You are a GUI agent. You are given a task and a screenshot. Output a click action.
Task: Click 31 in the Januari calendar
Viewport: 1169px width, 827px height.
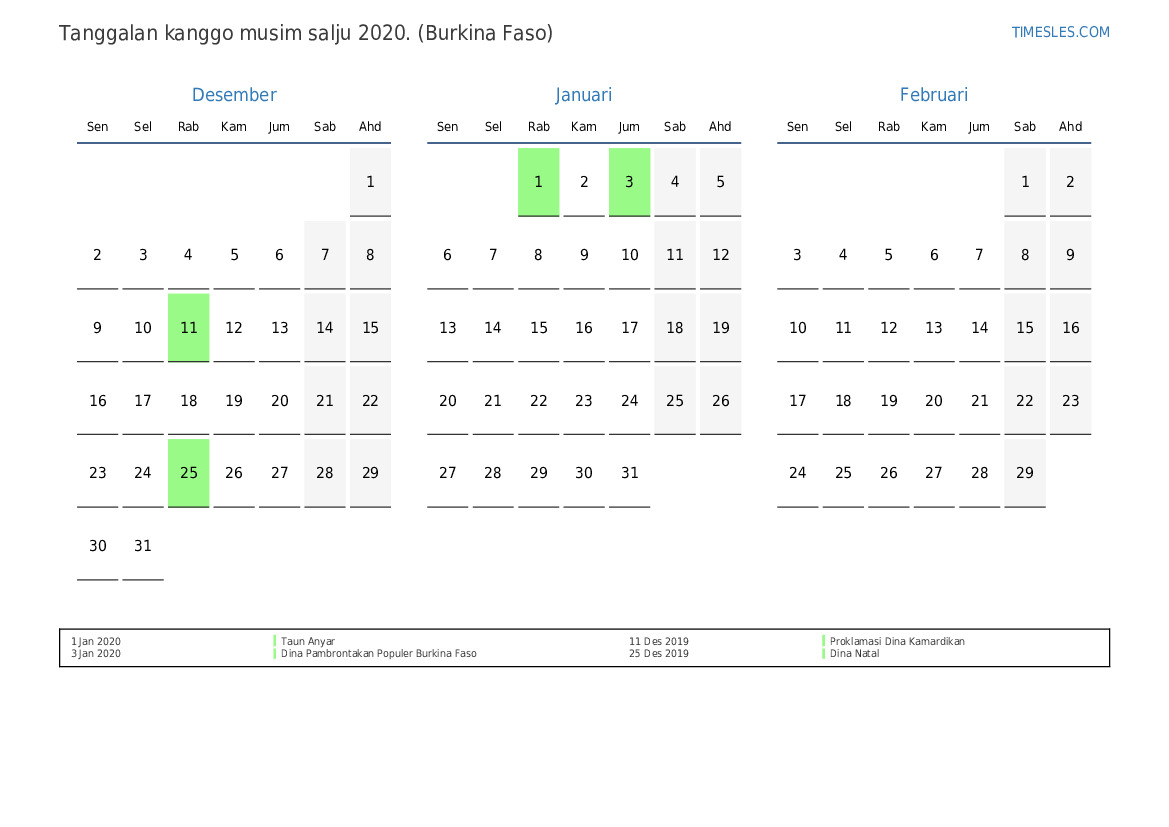coord(629,473)
